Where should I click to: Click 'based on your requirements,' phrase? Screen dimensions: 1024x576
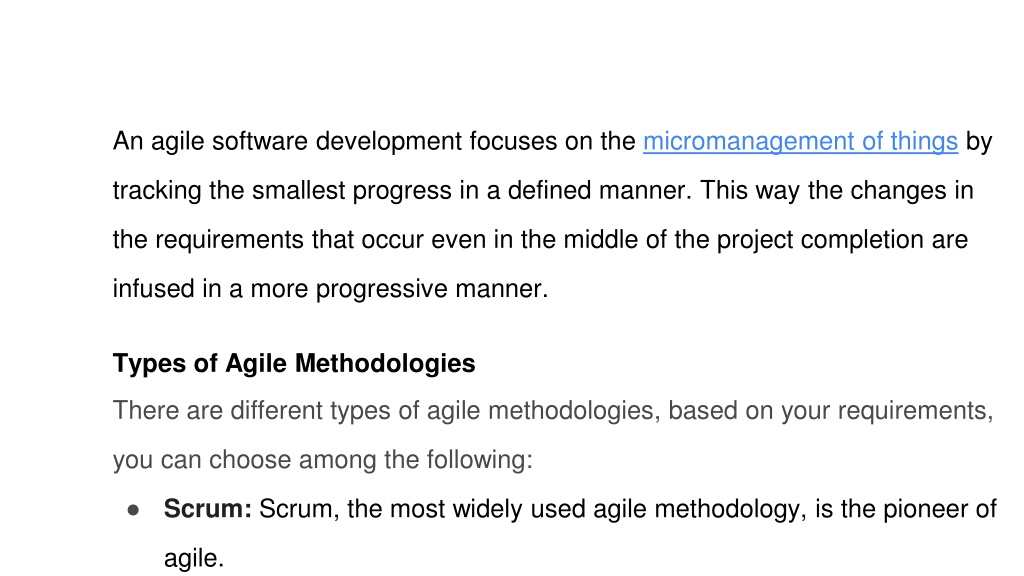point(831,411)
